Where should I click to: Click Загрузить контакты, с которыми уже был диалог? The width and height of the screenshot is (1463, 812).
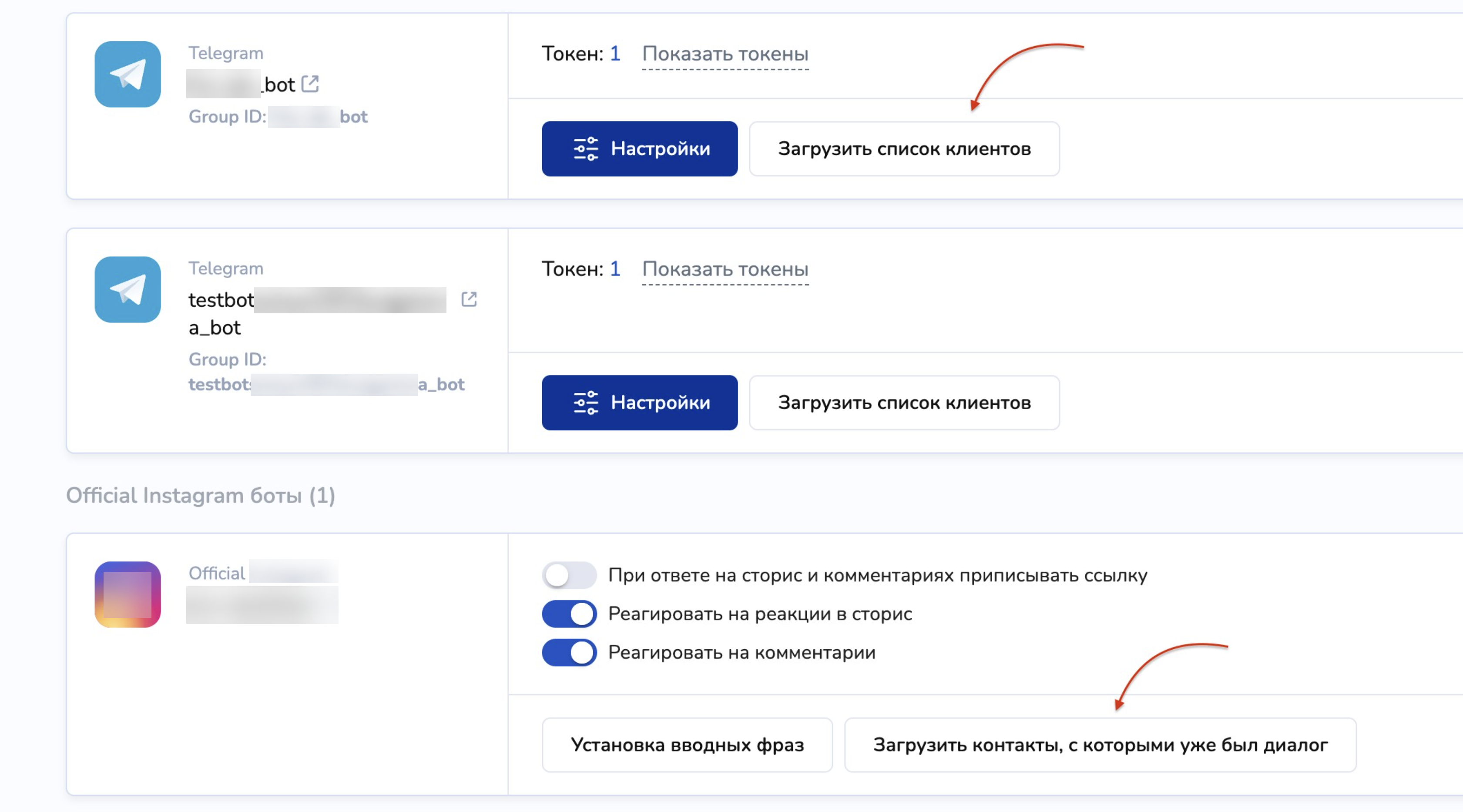(1100, 745)
